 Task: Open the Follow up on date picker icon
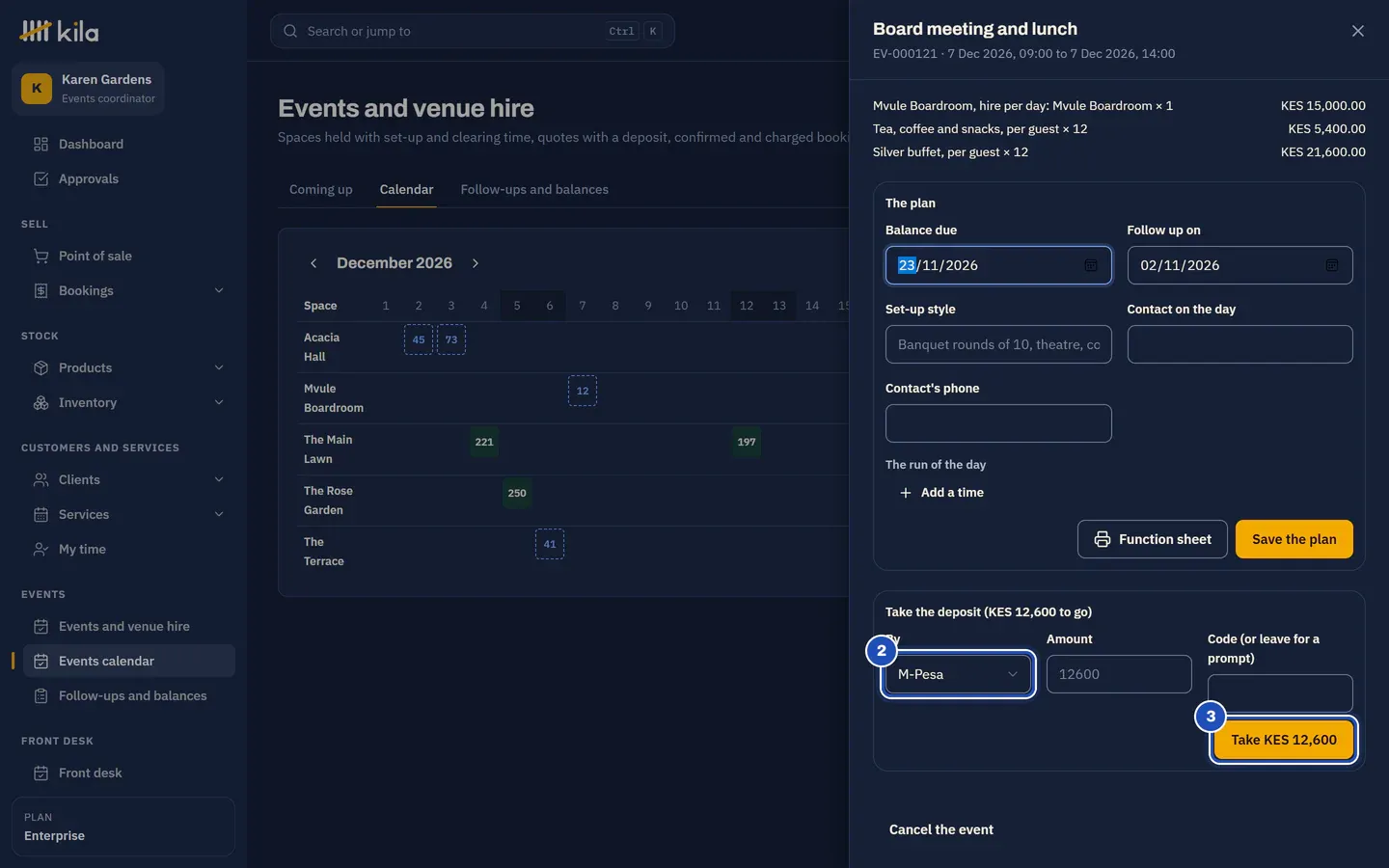point(1332,265)
